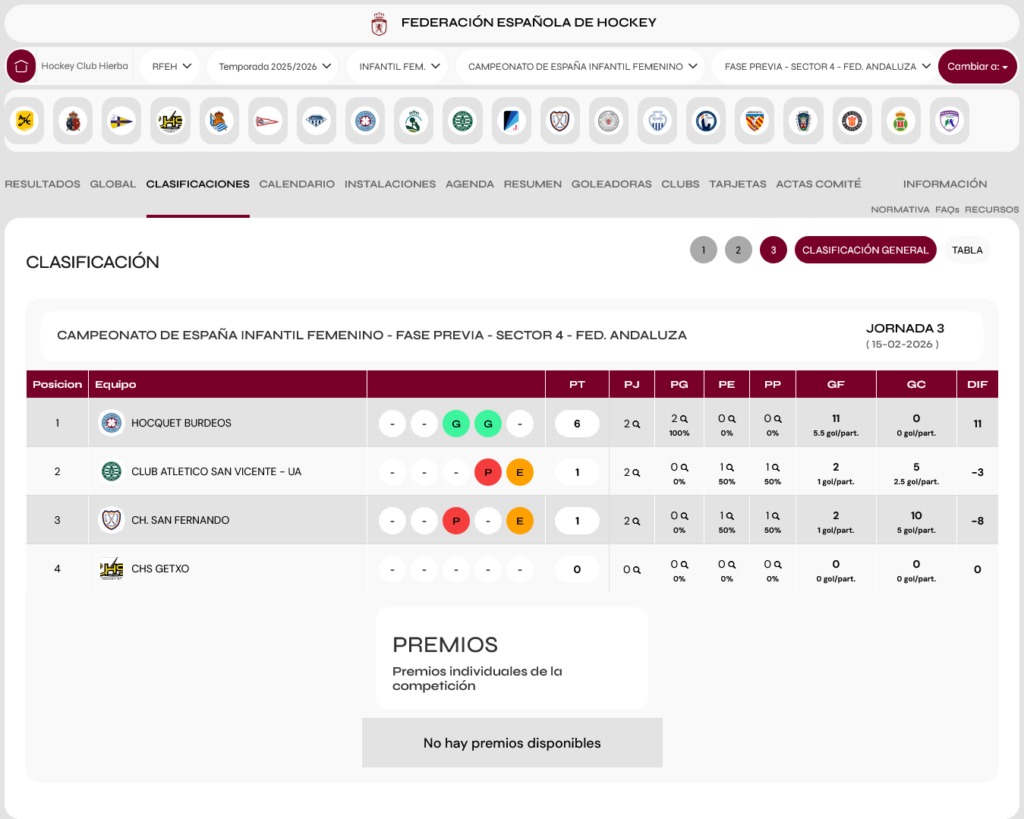Screen dimensions: 1024x819
Task: Click the Cambiar a: button
Action: pyautogui.click(x=977, y=67)
